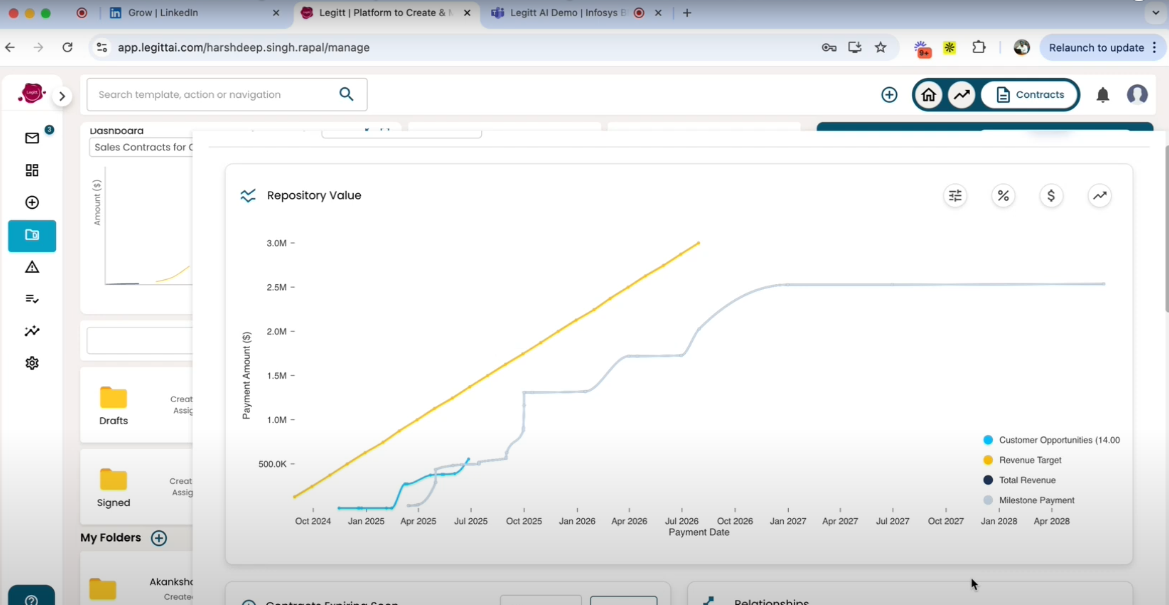Open the dashboard grid icon in sidebar

pyautogui.click(x=32, y=170)
